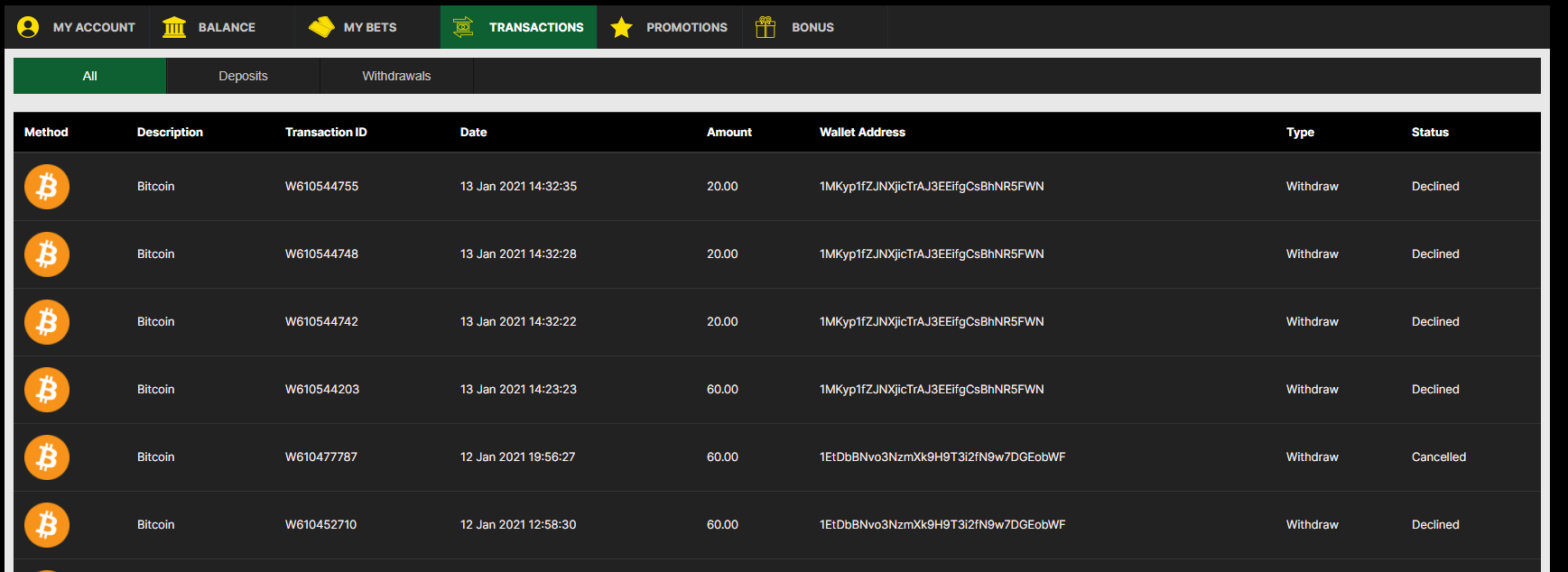Screen dimensions: 1568x572
Task: Click the Promotions star icon
Action: pyautogui.click(x=621, y=27)
